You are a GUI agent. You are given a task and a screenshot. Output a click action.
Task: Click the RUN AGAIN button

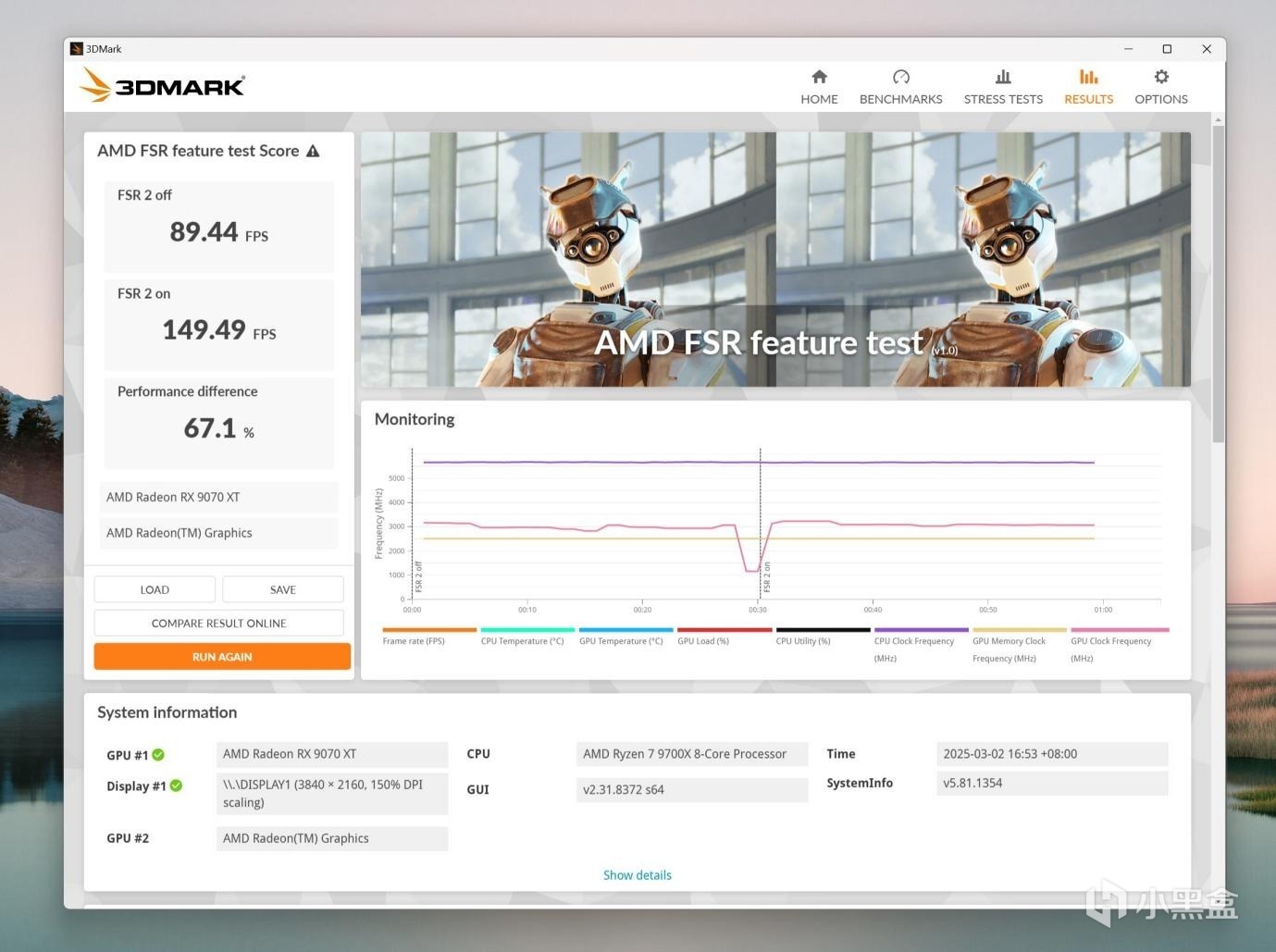pos(222,657)
